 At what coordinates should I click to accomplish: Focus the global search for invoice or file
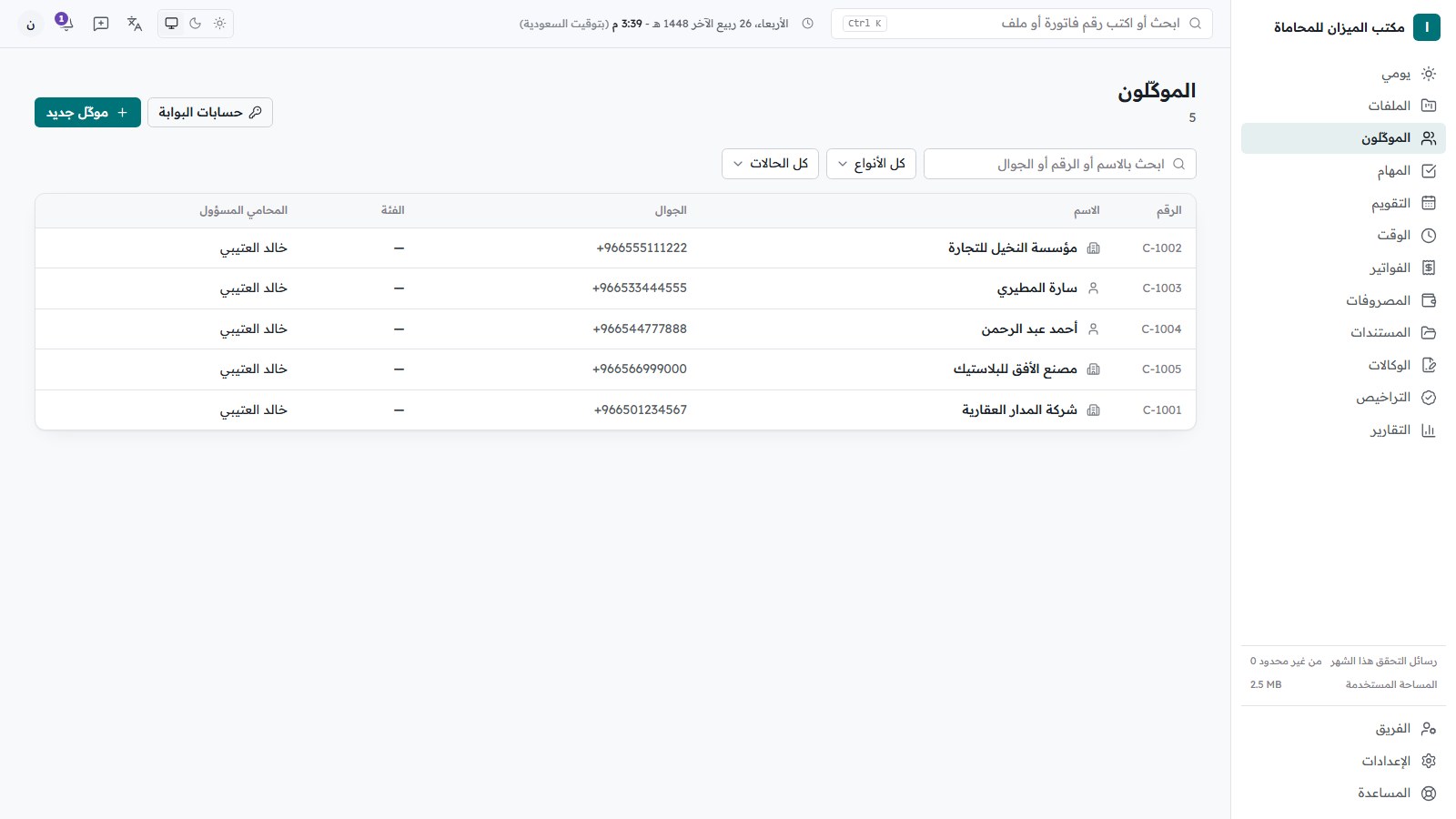[1022, 24]
